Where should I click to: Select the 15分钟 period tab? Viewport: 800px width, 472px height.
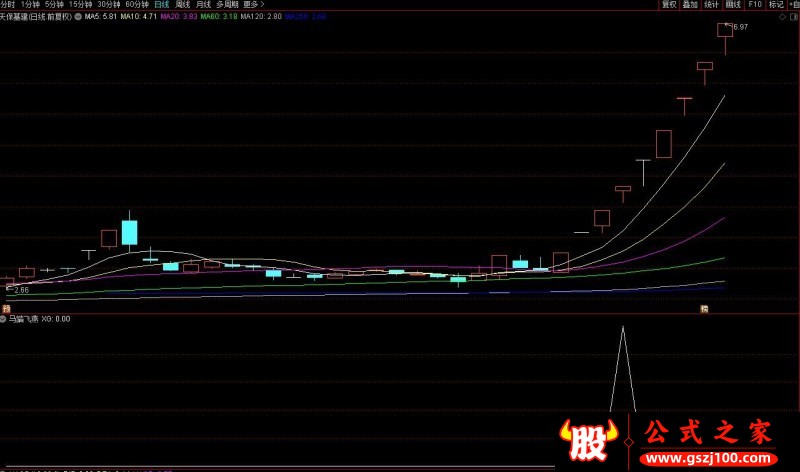point(80,5)
